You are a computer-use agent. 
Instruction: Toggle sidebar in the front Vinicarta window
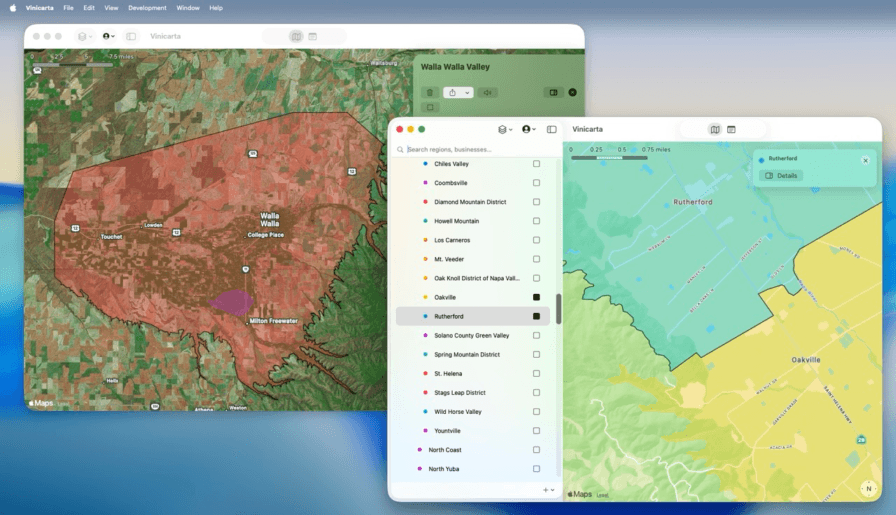click(x=551, y=130)
